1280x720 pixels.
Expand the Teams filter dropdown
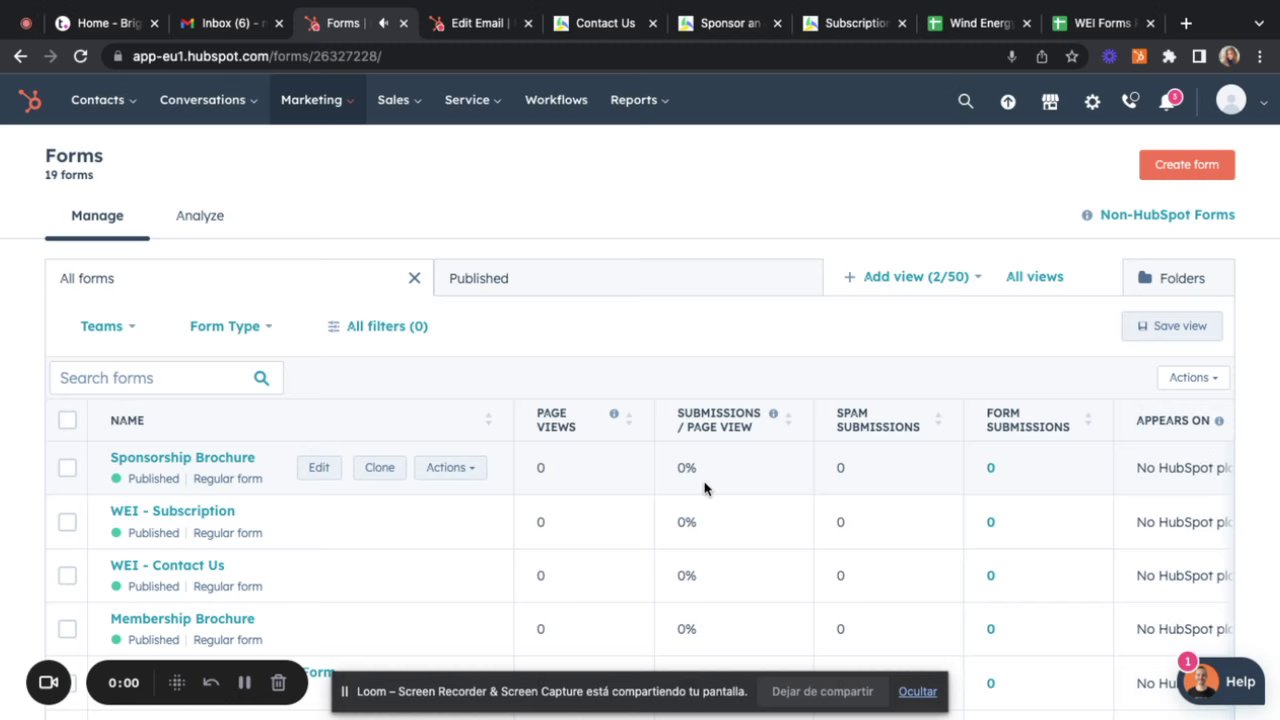pos(108,326)
